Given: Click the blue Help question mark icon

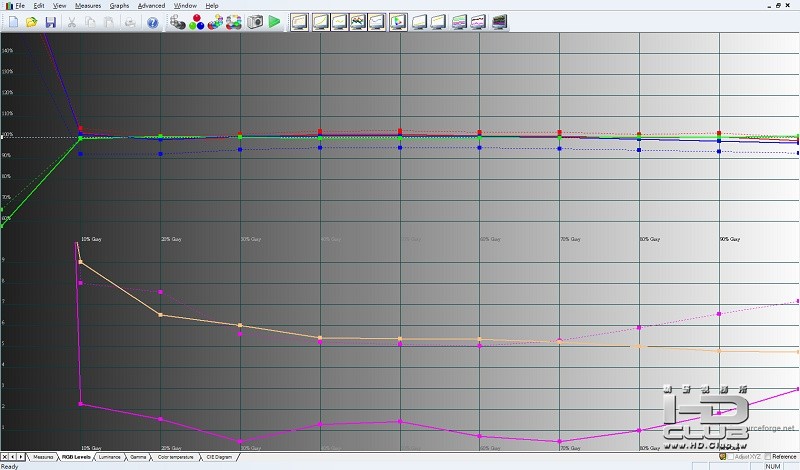Looking at the screenshot, I should tap(153, 22).
